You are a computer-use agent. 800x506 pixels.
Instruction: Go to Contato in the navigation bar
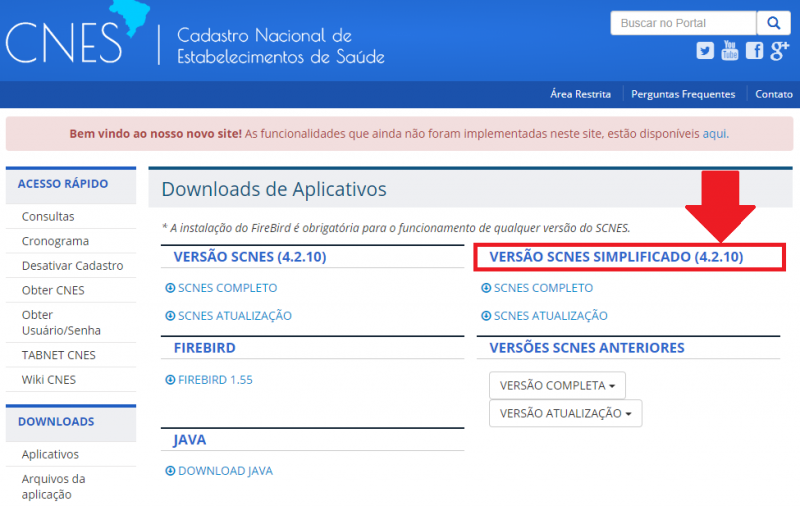click(774, 94)
